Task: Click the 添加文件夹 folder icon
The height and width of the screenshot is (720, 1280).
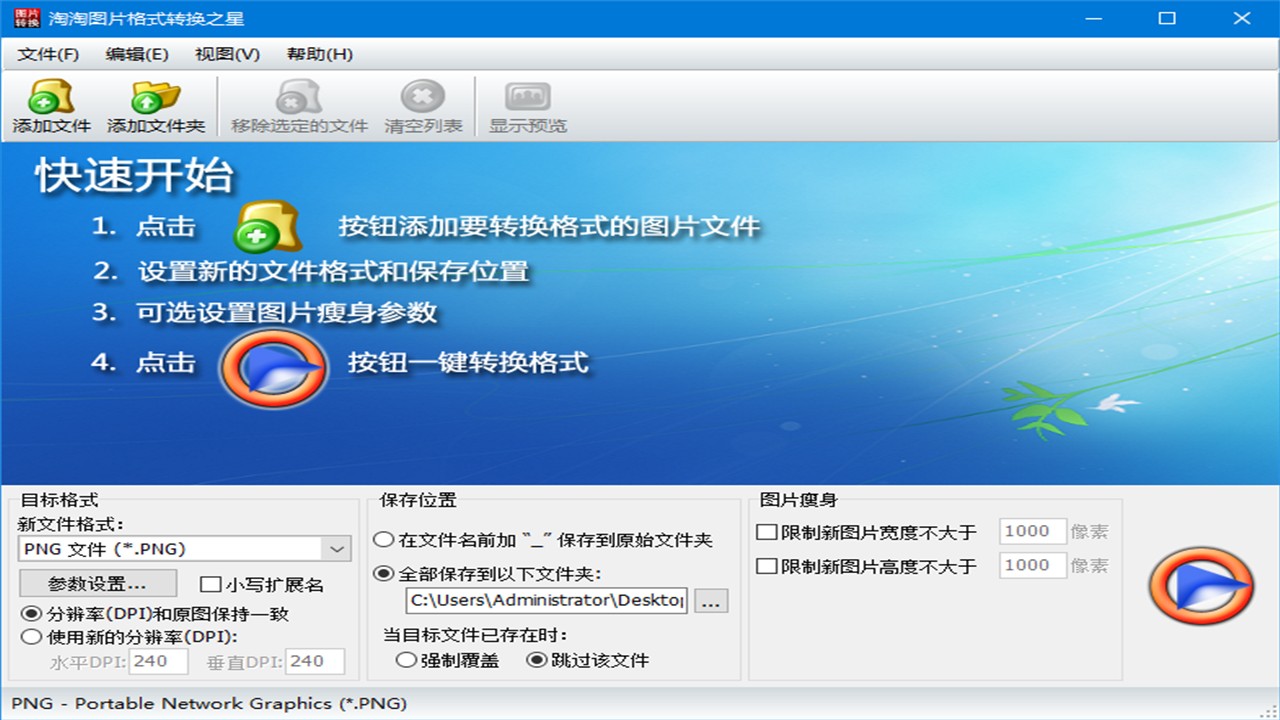Action: click(156, 97)
